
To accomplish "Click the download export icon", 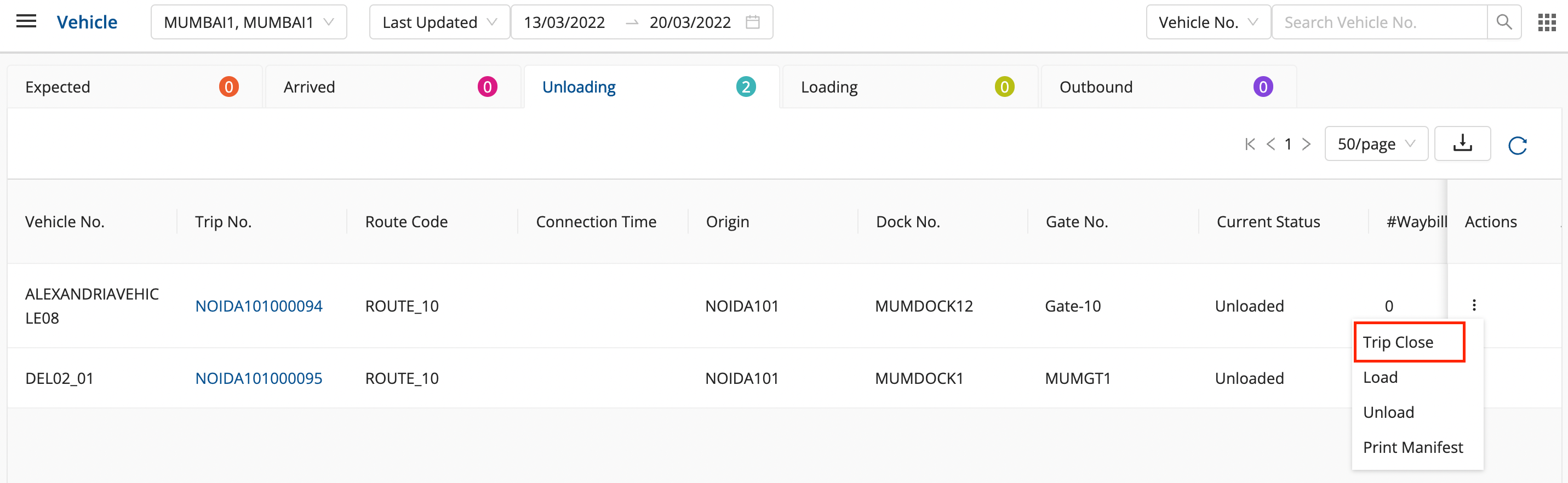I will 1462,144.
